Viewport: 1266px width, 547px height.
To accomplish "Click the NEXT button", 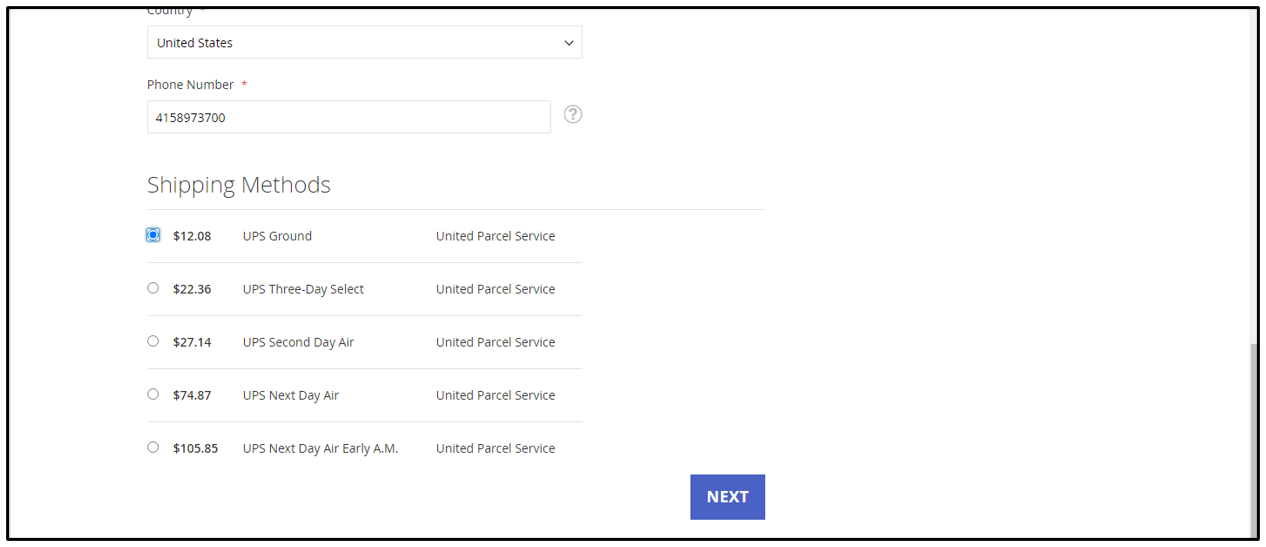I will pos(727,497).
